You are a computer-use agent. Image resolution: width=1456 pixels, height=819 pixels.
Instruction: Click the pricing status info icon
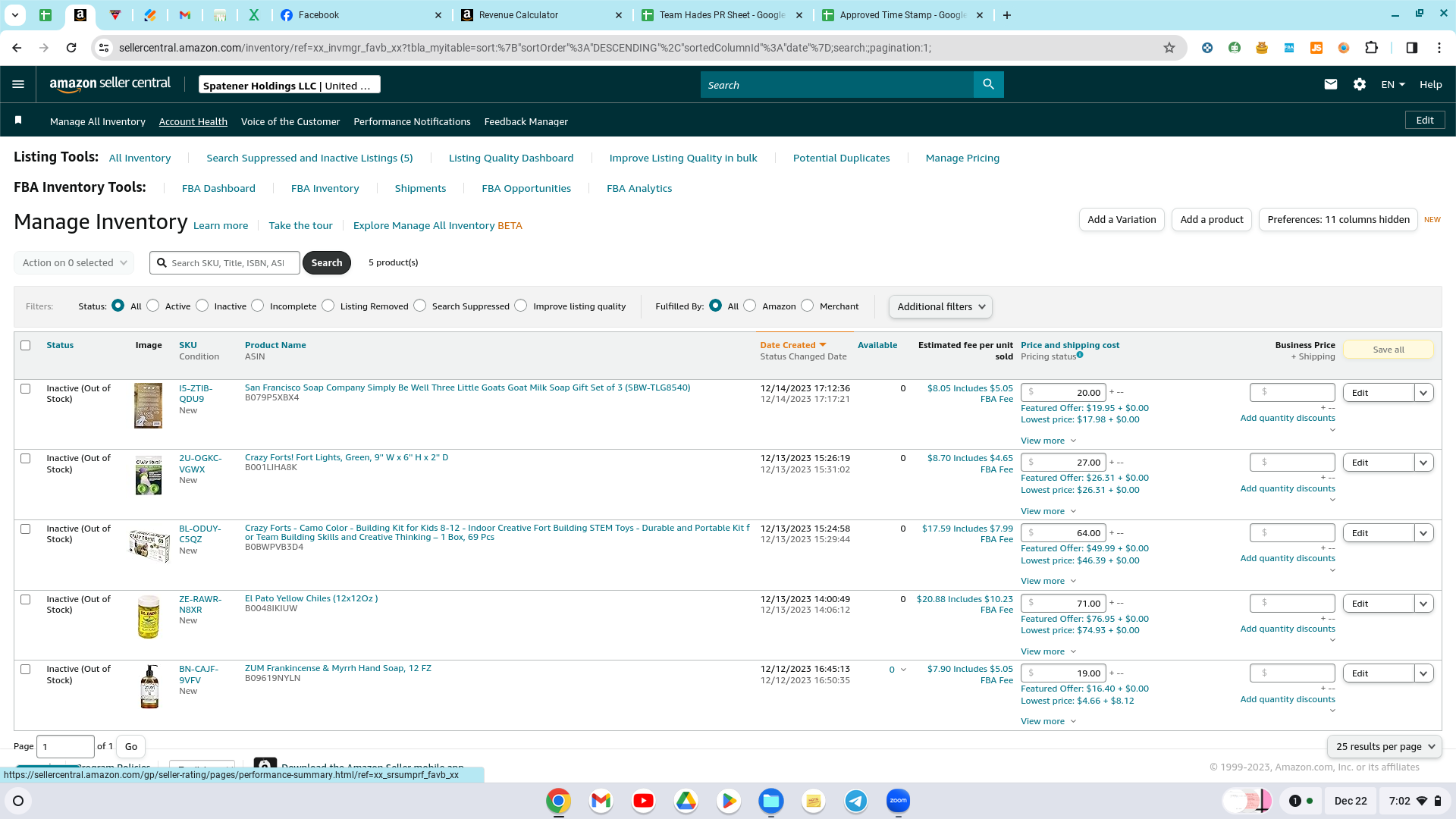1080,355
